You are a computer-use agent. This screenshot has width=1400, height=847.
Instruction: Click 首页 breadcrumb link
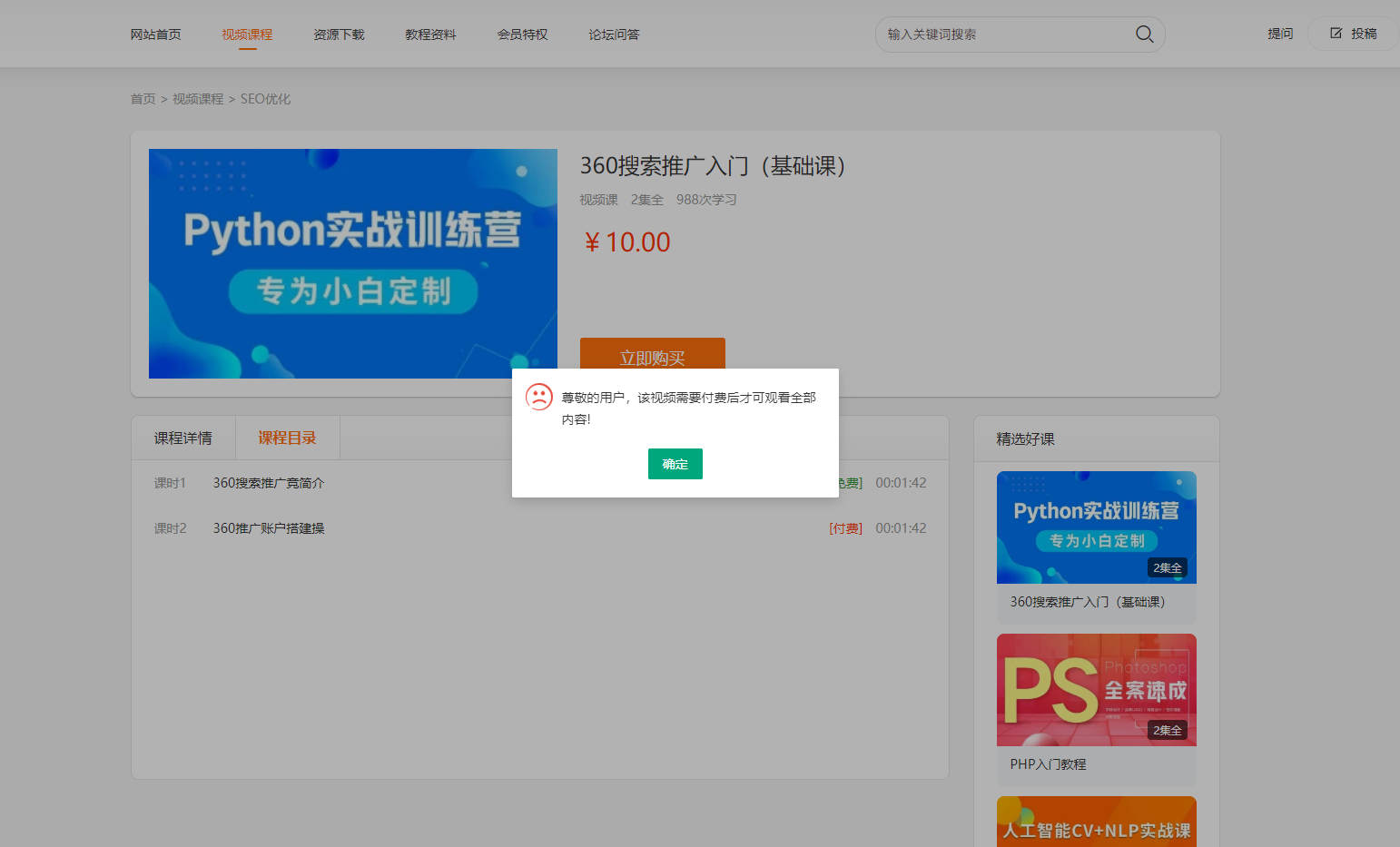click(143, 99)
